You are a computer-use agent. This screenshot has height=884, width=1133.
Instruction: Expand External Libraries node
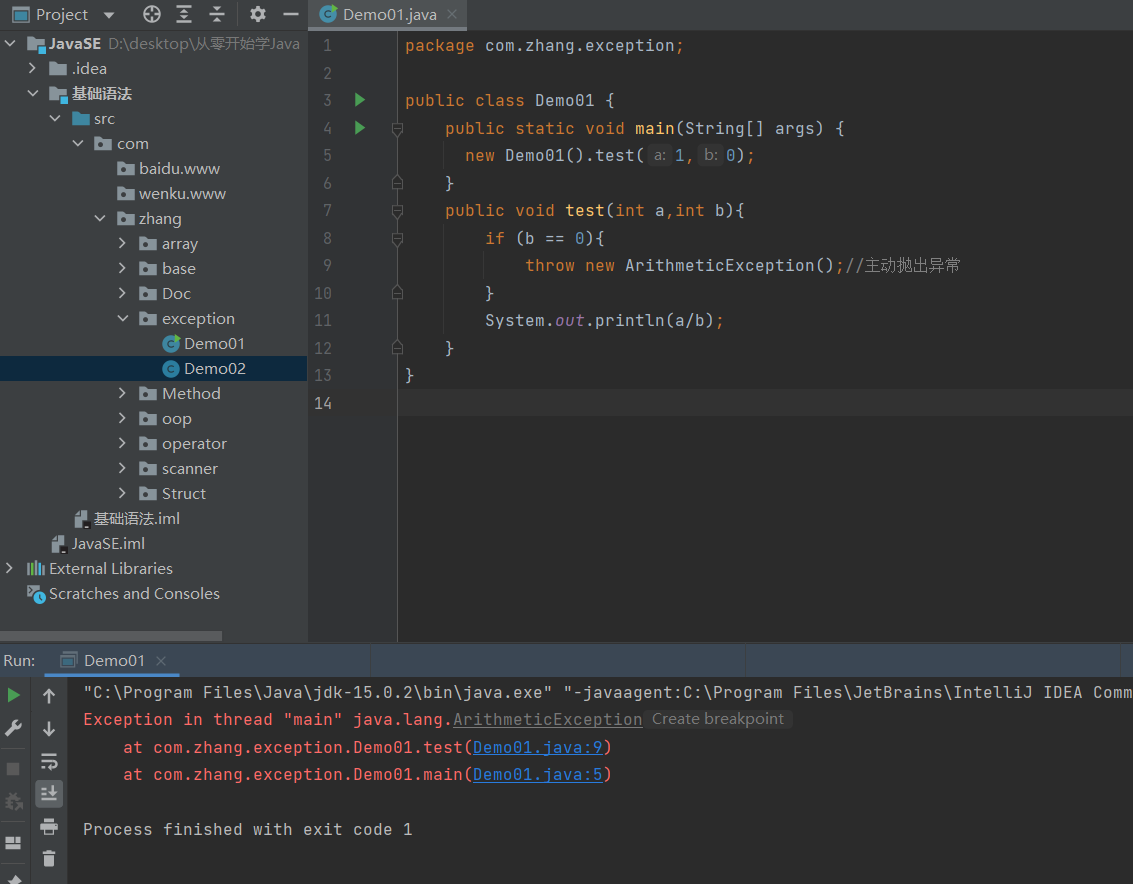click(9, 568)
